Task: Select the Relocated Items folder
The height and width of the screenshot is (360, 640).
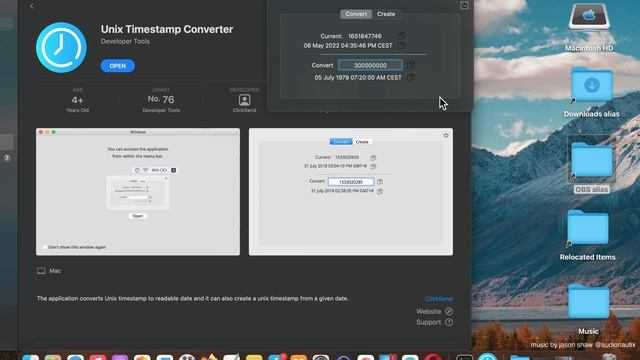Action: (588, 235)
